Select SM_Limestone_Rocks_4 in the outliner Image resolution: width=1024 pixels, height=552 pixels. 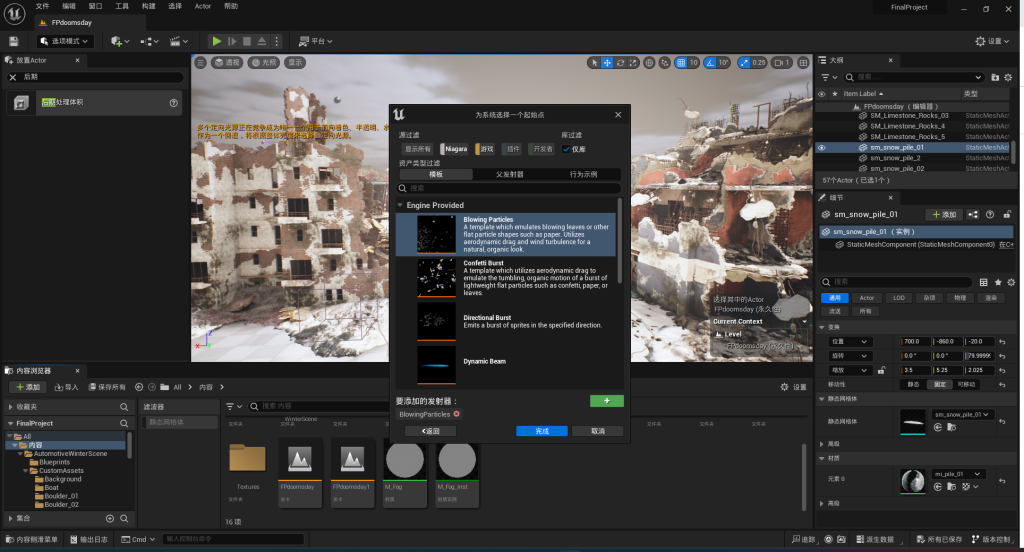coord(907,126)
